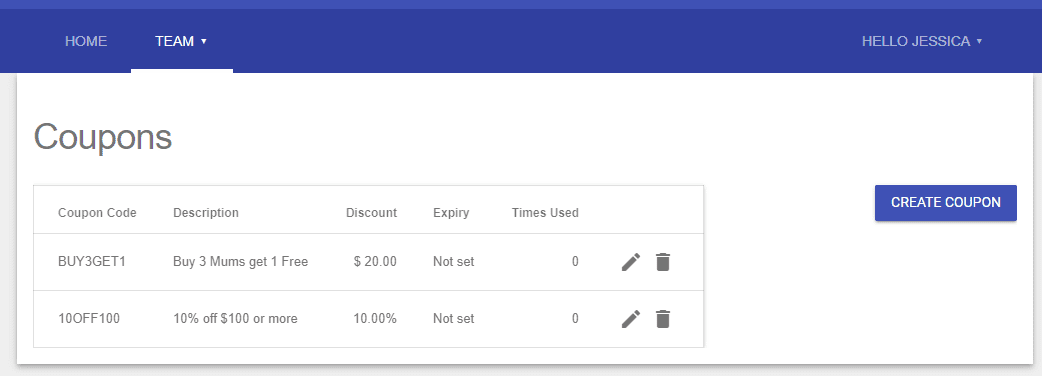Edit the BUY3GET1 coupon with pencil icon

(x=631, y=262)
